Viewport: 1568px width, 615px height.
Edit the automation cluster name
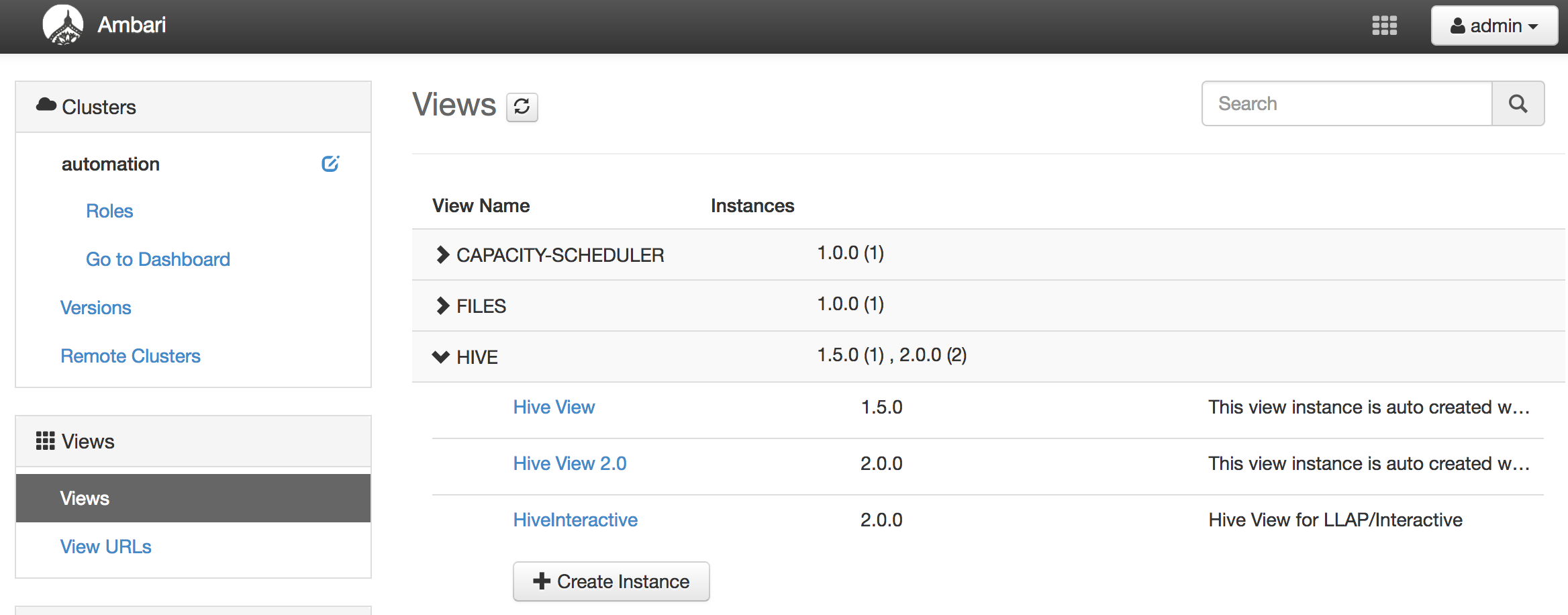point(330,163)
